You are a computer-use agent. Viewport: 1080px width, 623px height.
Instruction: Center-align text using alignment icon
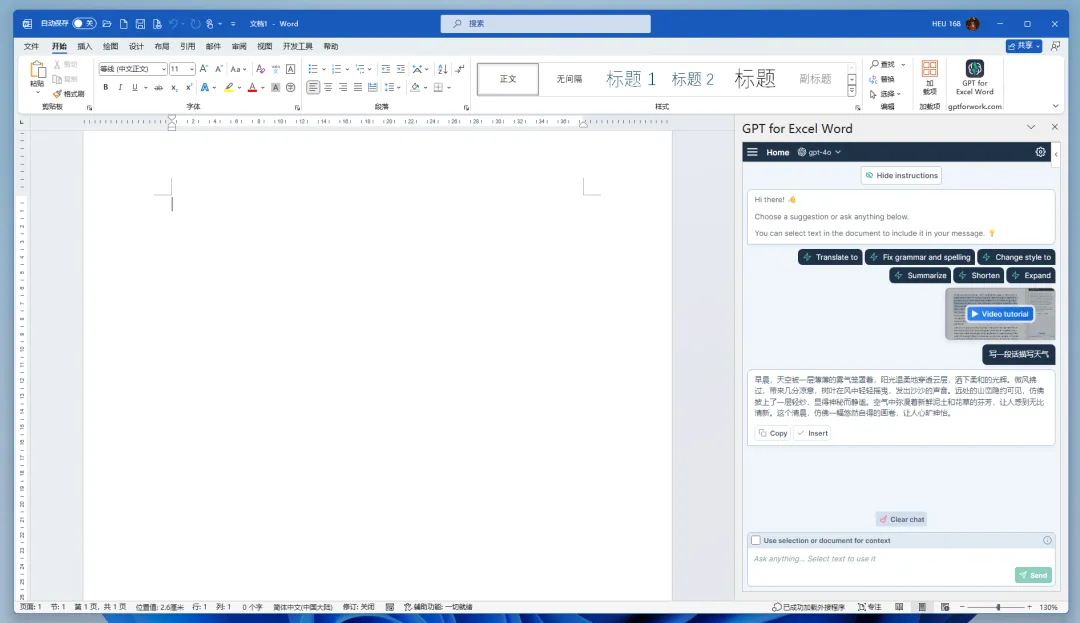coord(328,87)
